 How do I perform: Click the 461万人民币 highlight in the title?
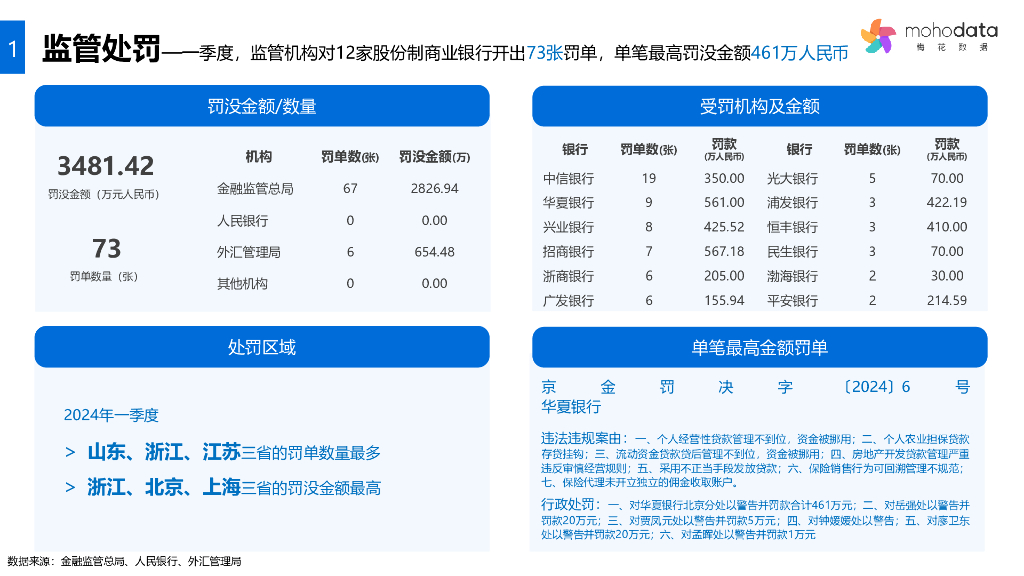tap(800, 53)
